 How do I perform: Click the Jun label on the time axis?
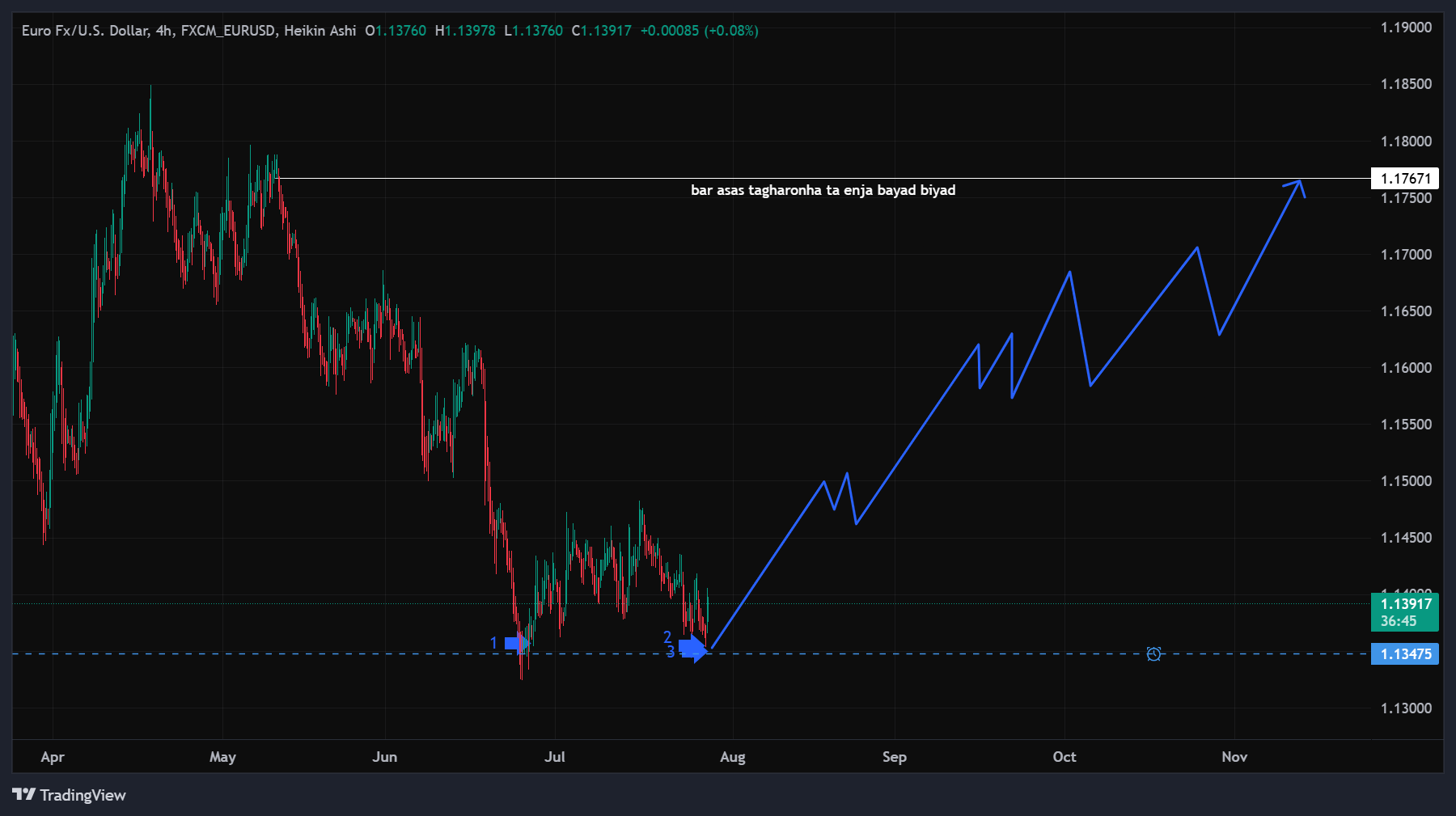point(385,757)
